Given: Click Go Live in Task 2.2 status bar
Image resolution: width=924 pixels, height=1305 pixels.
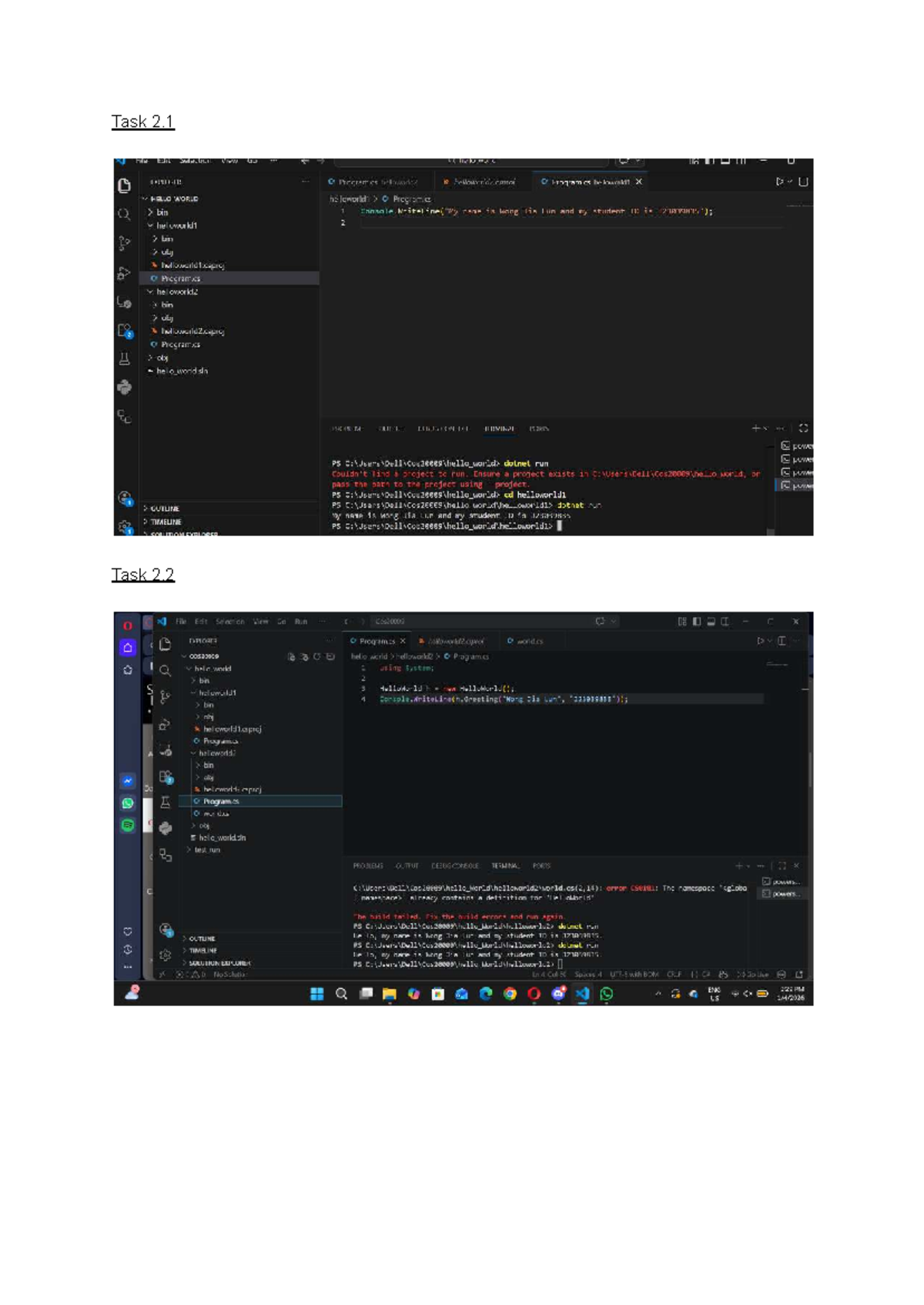Looking at the screenshot, I should (752, 975).
